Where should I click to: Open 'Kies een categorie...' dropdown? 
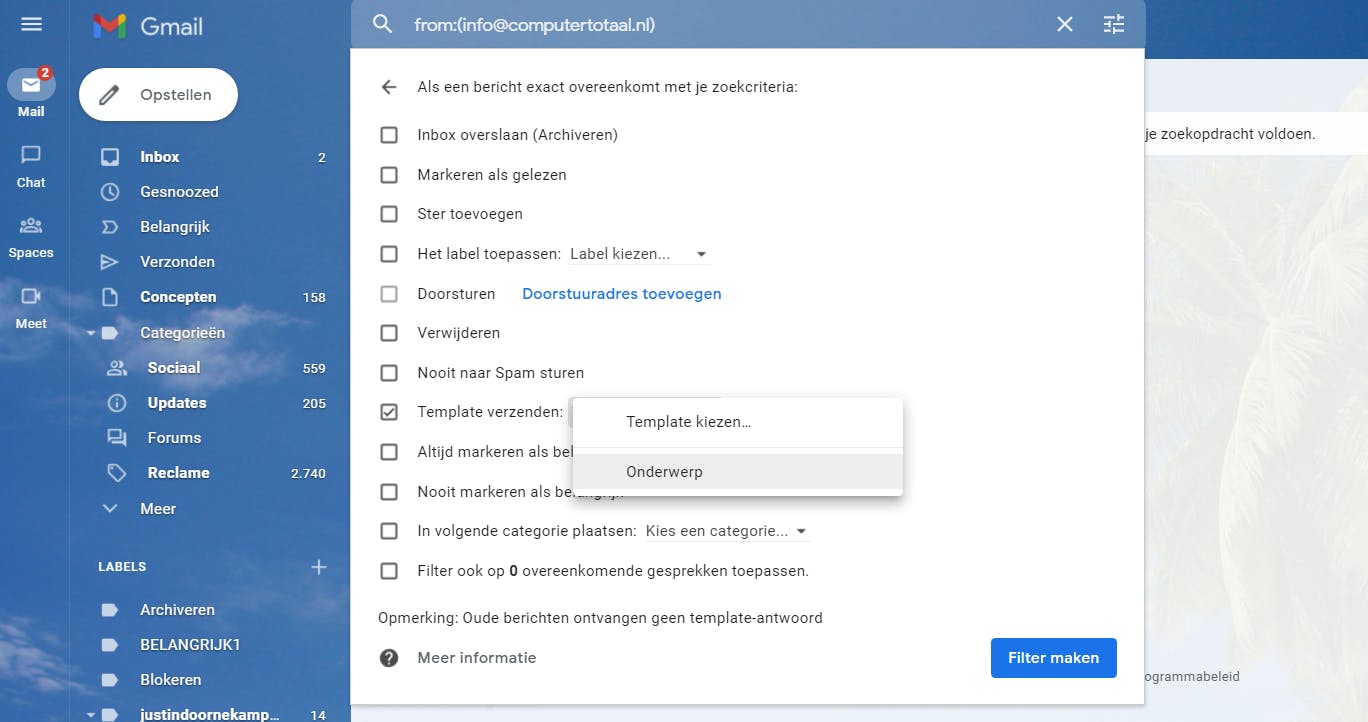(x=726, y=531)
